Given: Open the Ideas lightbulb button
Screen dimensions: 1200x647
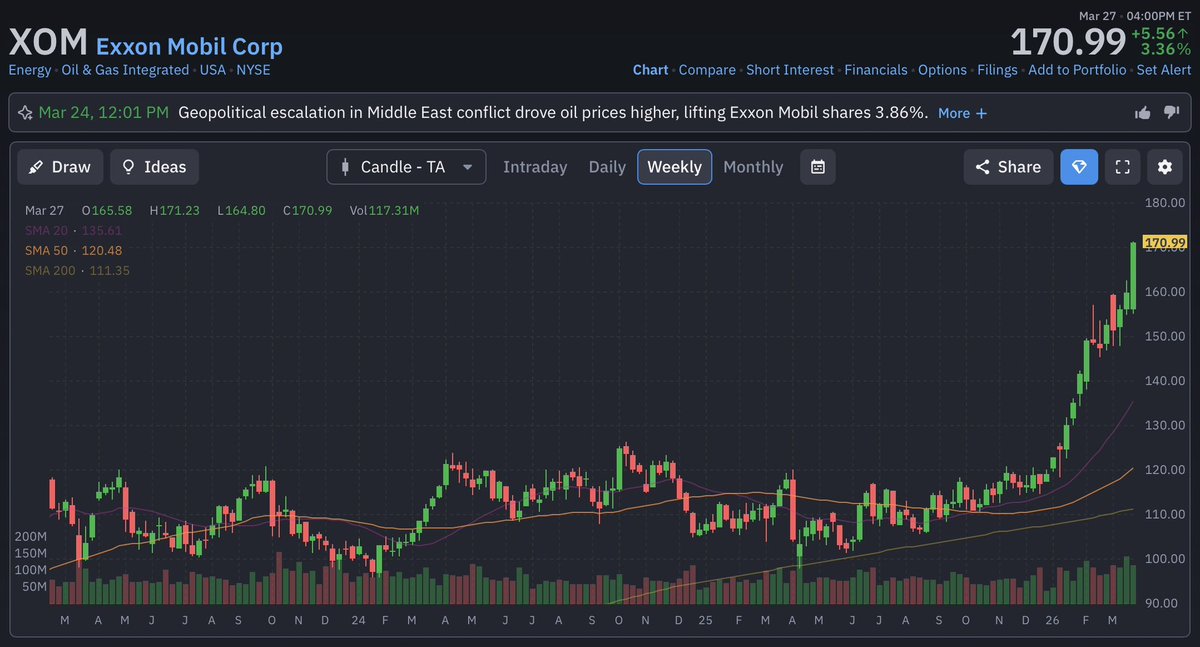Looking at the screenshot, I should (154, 167).
